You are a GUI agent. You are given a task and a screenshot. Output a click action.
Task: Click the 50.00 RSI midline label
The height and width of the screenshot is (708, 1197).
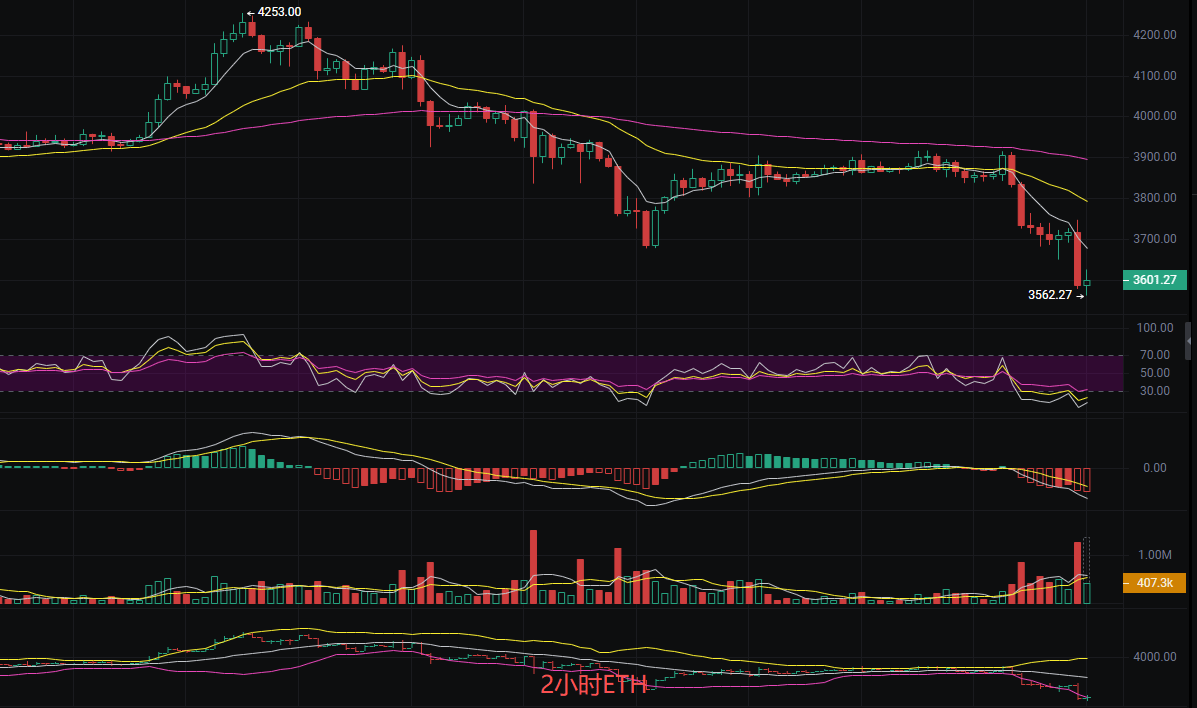click(1156, 373)
